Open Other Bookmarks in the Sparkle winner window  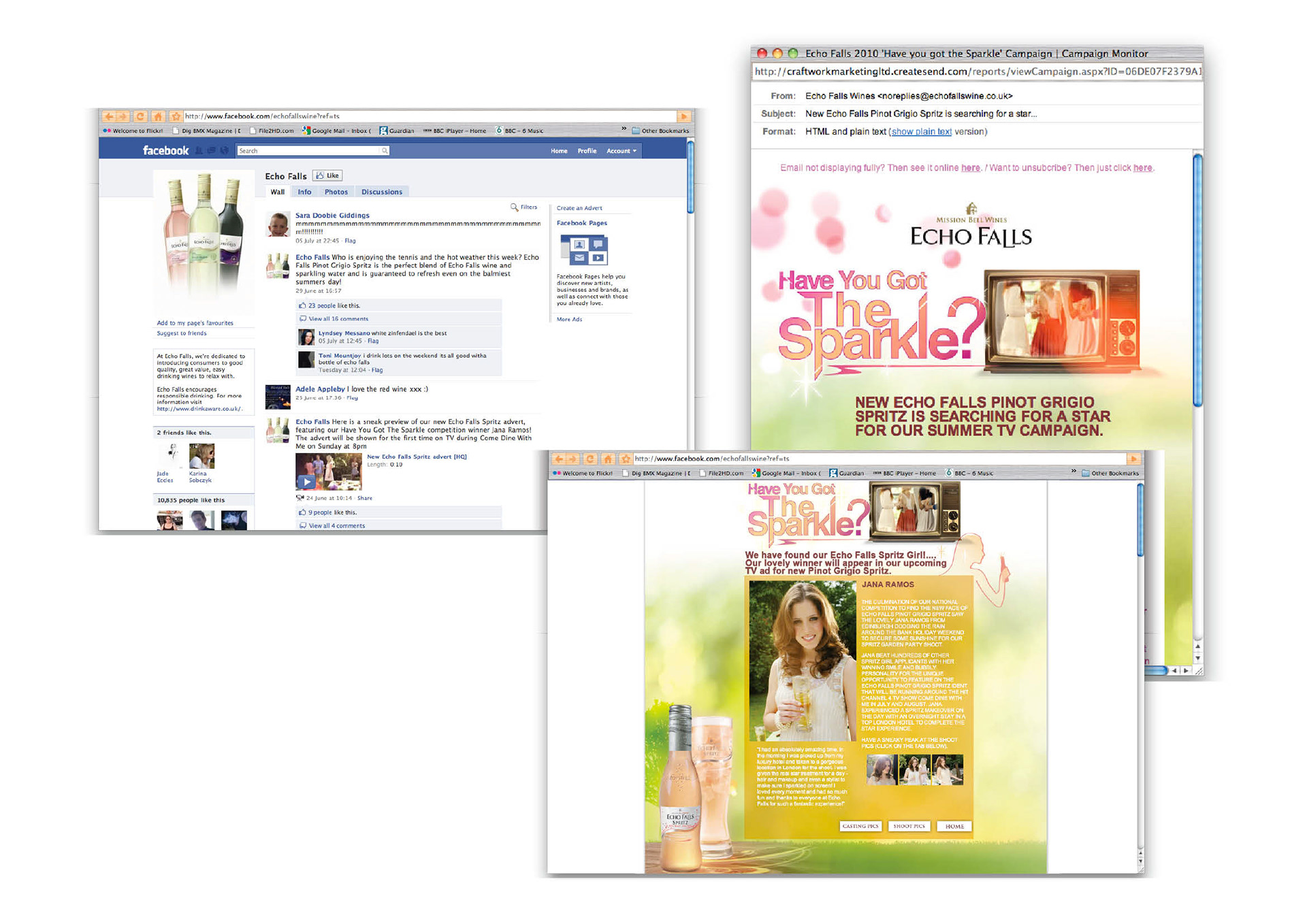coord(1110,473)
